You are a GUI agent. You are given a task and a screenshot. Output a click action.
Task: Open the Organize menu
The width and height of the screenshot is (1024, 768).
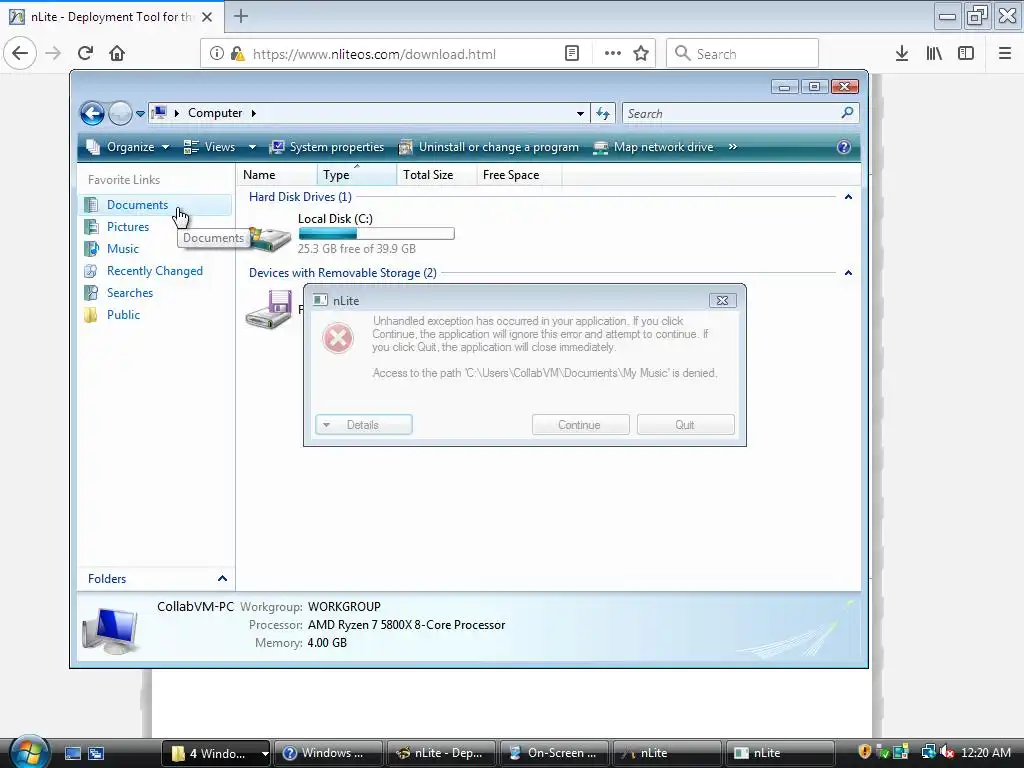pos(128,147)
